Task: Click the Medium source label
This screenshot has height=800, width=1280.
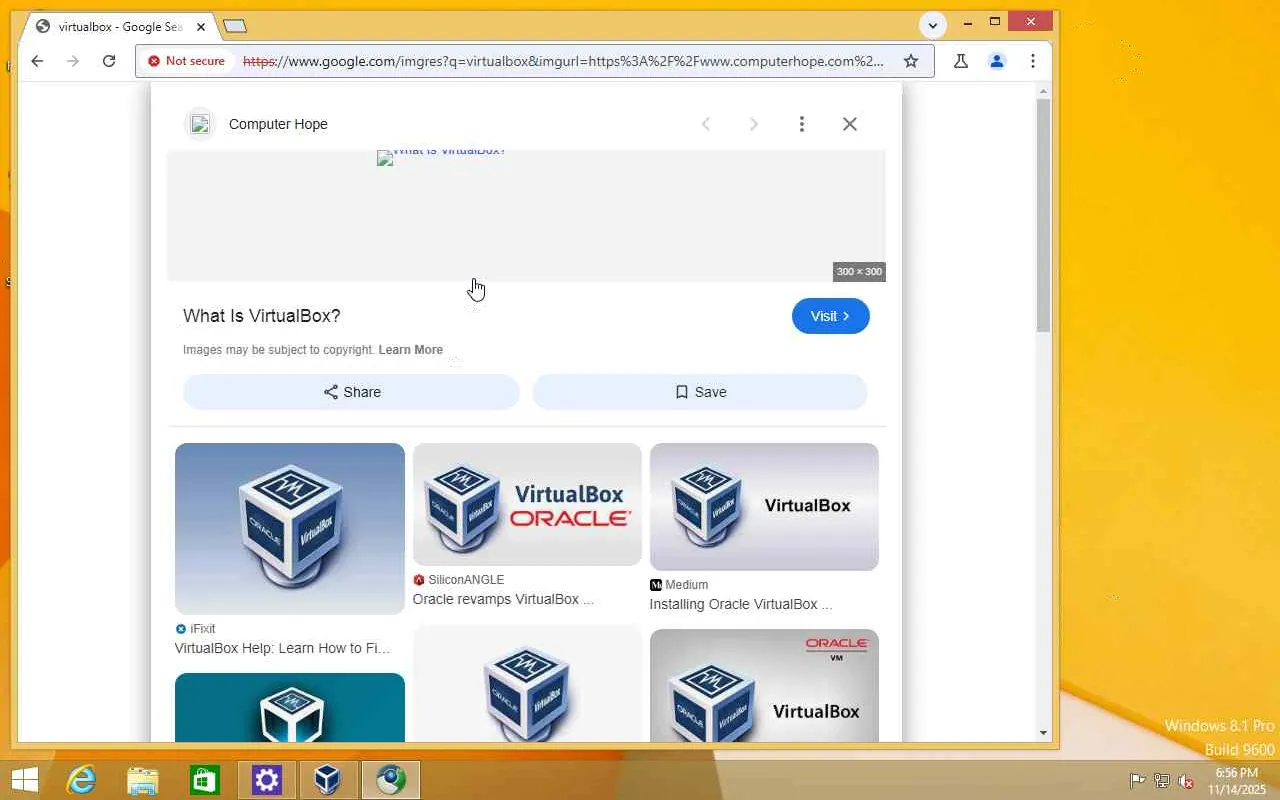Action: (687, 585)
